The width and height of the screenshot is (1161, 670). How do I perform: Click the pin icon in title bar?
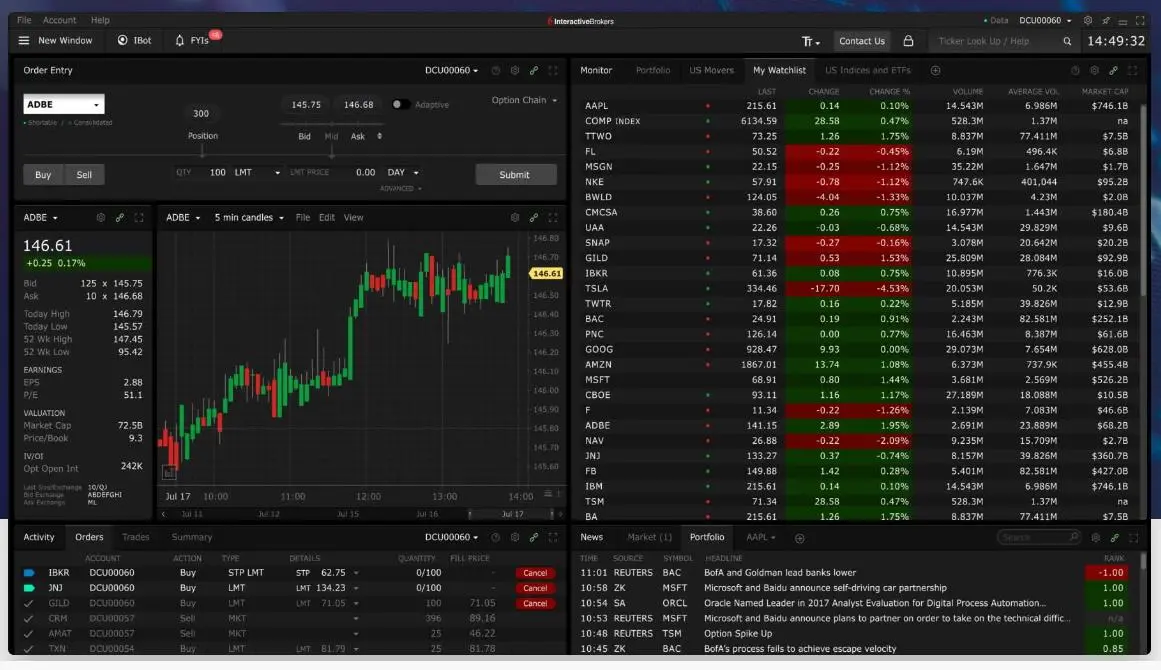1105,21
